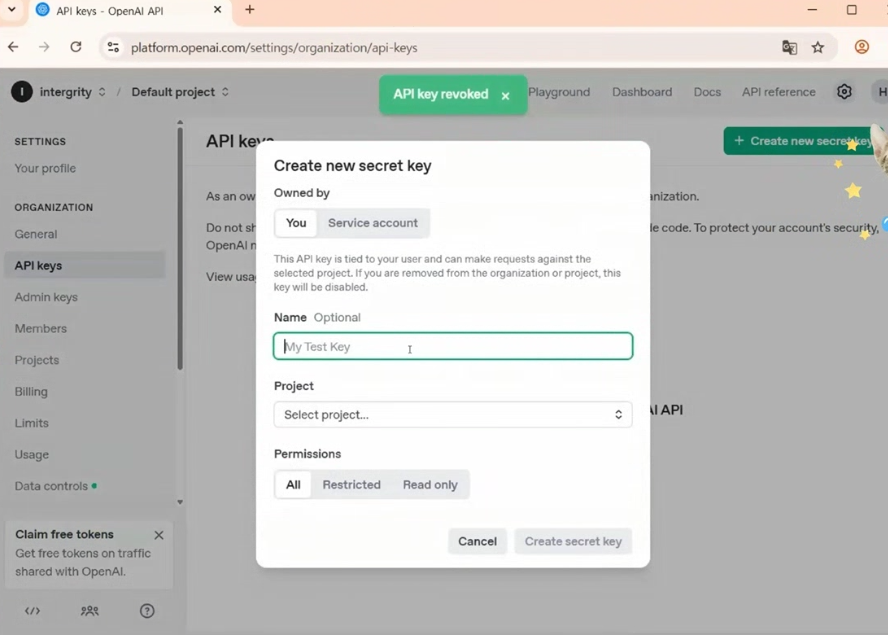
Task: Open Limits page in sidebar
Action: pyautogui.click(x=32, y=423)
